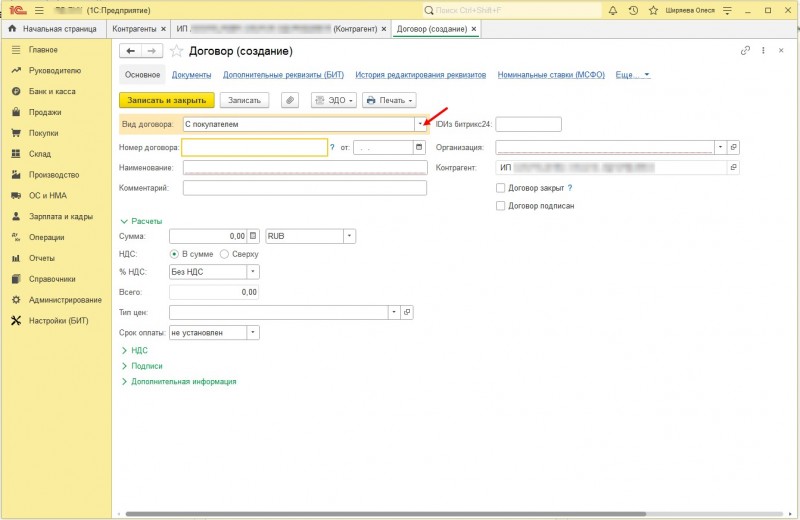This screenshot has width=800, height=520.
Task: Check the Договор подписан checkbox
Action: (501, 205)
